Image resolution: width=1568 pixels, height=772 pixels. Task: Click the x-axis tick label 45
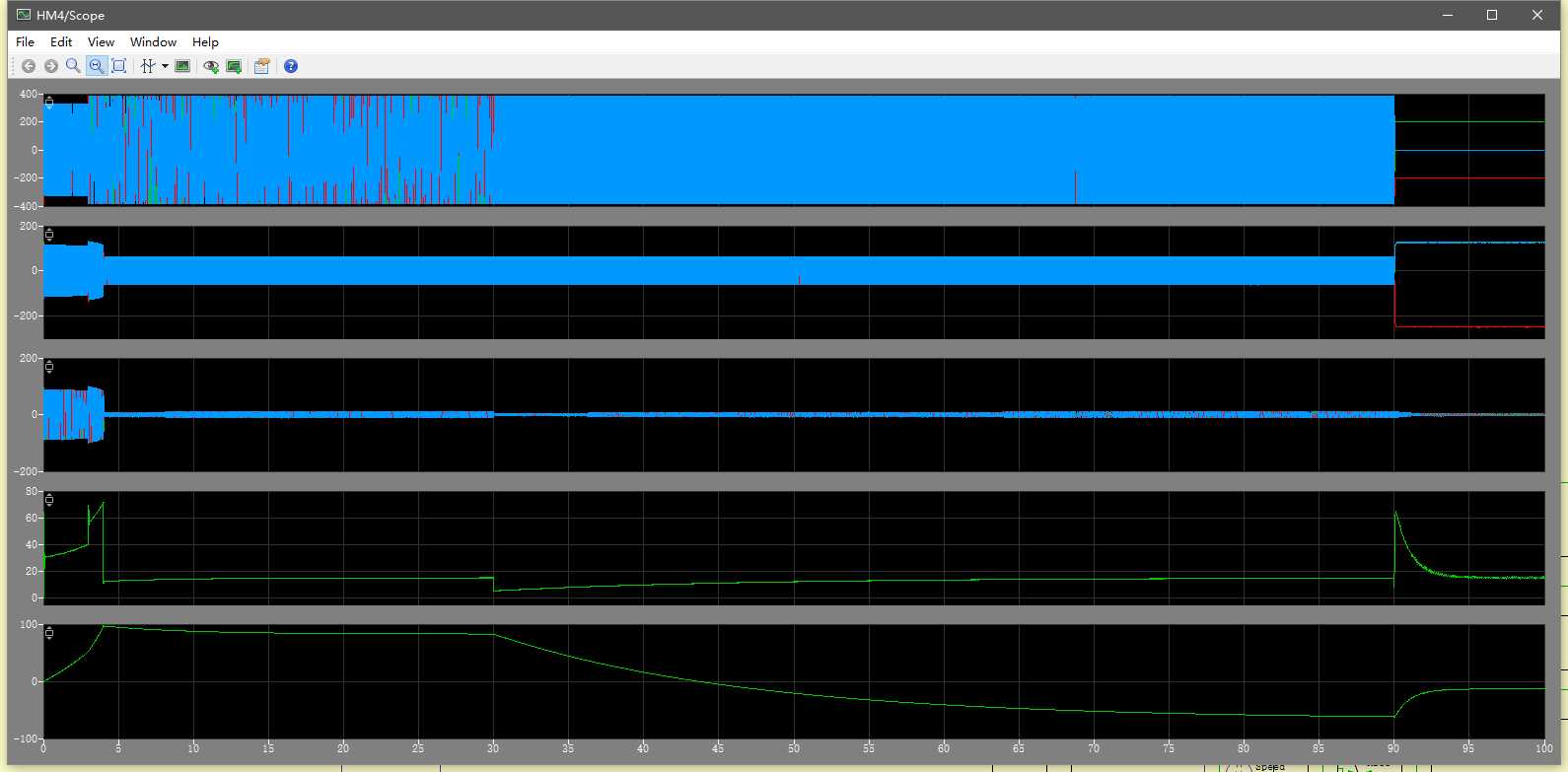pos(718,748)
